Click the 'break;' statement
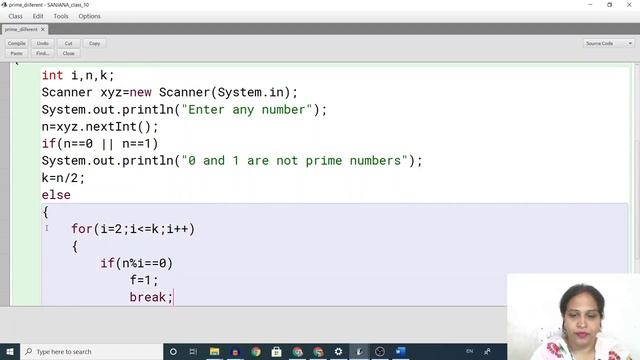Screen dimensions: 640x360 [151, 297]
